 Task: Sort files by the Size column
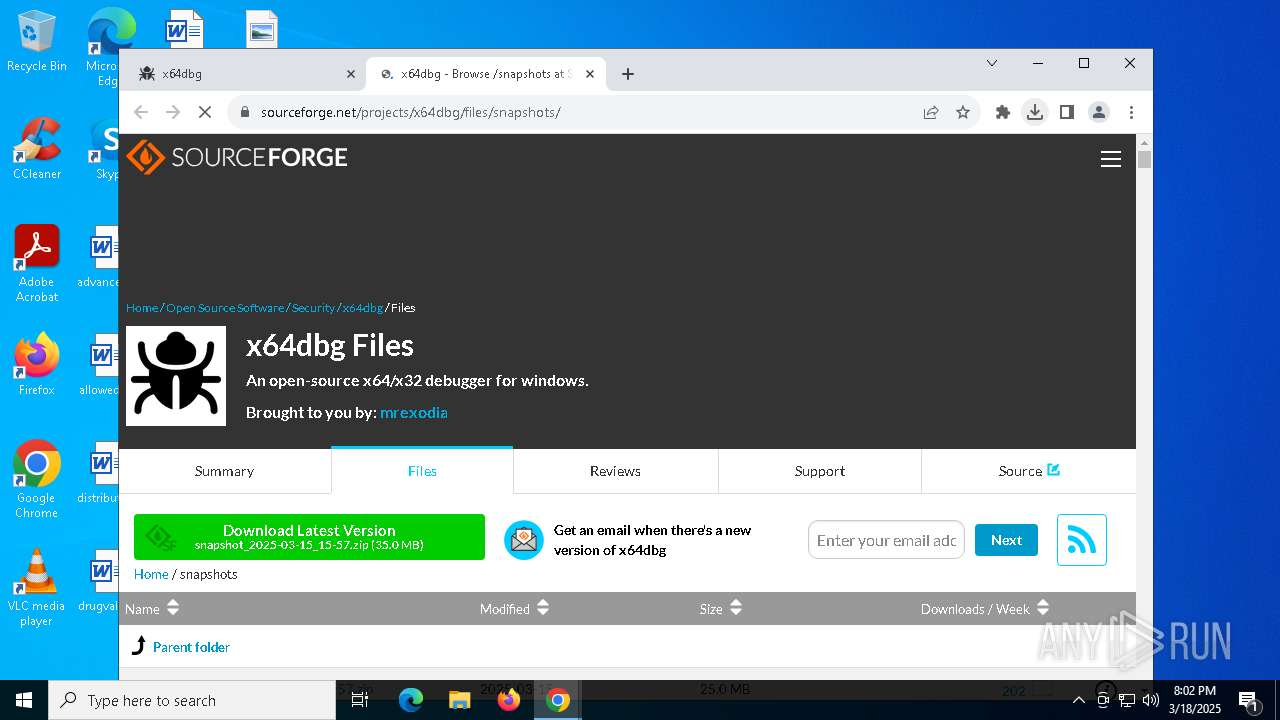721,608
